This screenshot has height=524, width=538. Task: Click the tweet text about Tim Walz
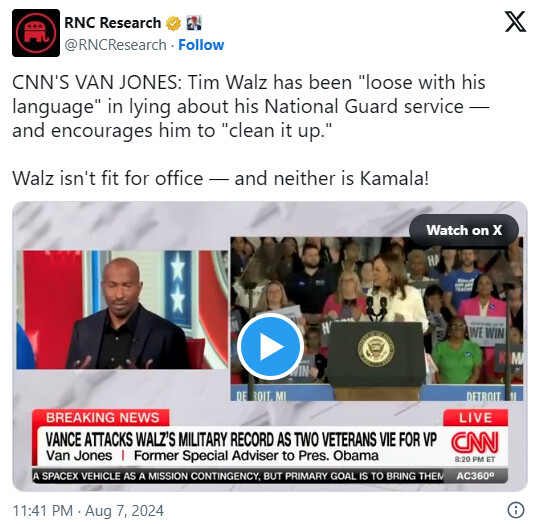(x=250, y=106)
